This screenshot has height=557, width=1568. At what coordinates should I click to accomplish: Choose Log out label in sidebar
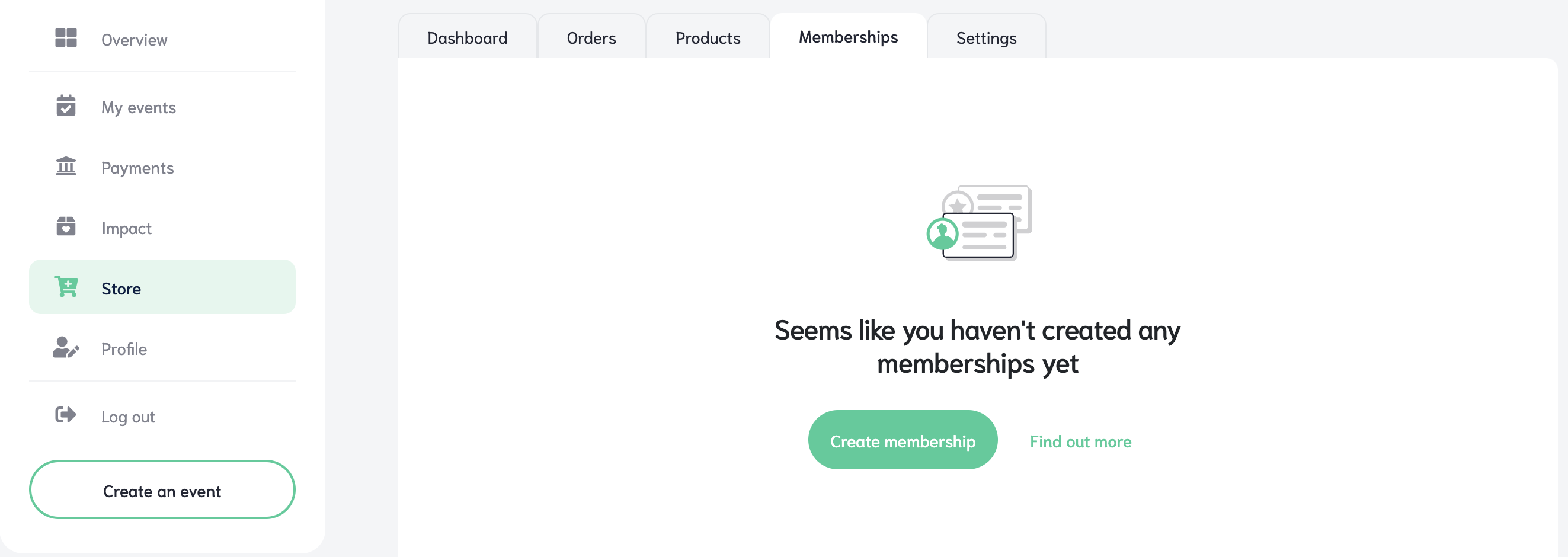pos(128,417)
